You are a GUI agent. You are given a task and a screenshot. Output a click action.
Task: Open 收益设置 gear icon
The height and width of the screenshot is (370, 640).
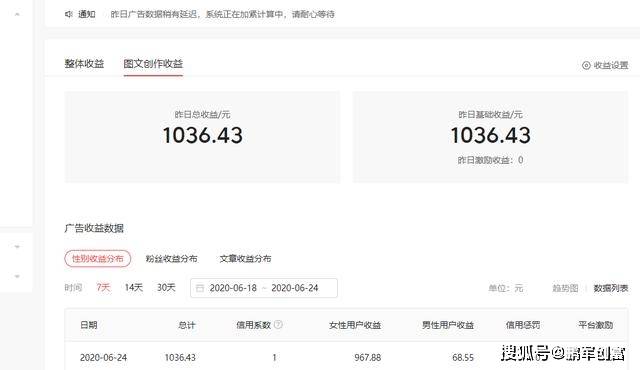[586, 65]
